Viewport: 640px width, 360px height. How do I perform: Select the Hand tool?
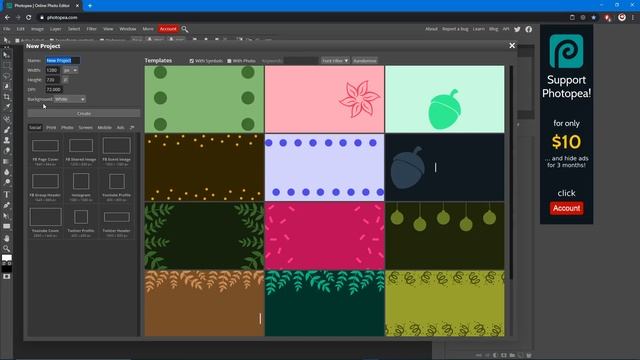click(x=7, y=238)
